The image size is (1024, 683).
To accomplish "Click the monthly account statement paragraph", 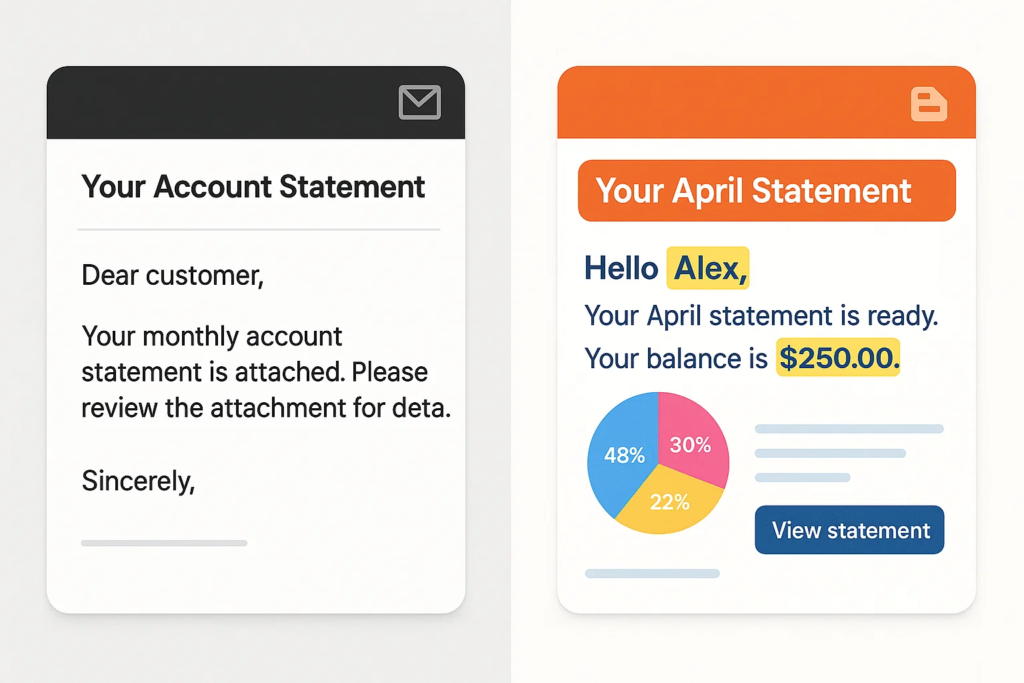I will coord(264,372).
